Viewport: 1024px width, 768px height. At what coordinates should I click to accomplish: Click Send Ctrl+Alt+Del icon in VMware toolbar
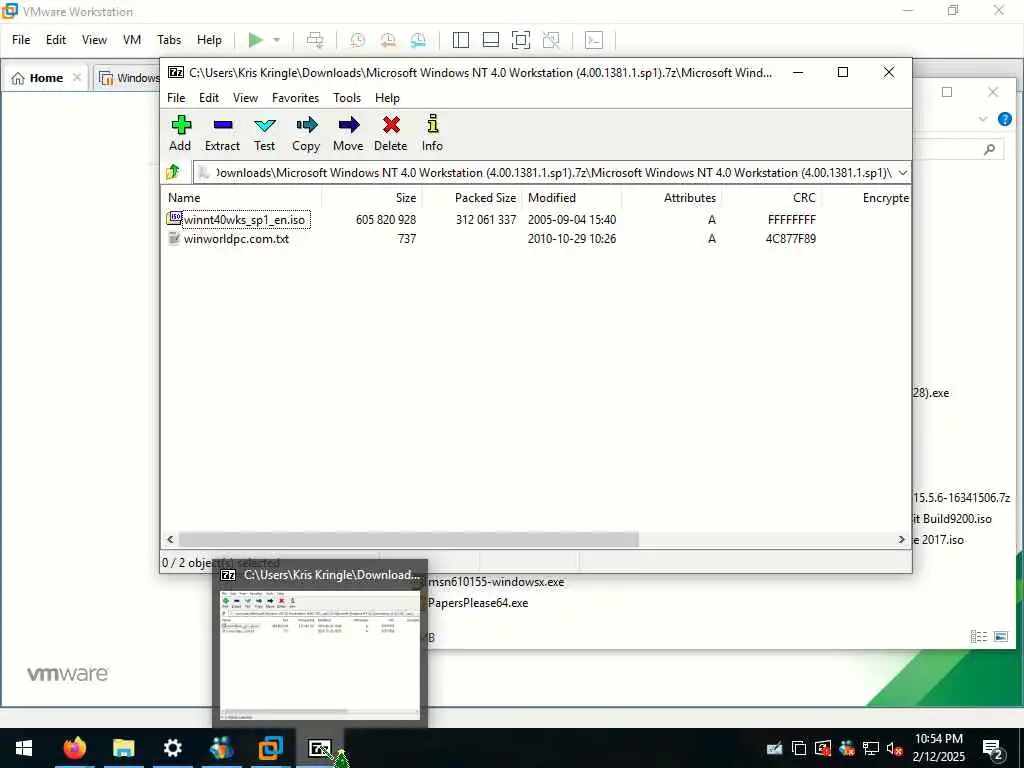[x=315, y=40]
